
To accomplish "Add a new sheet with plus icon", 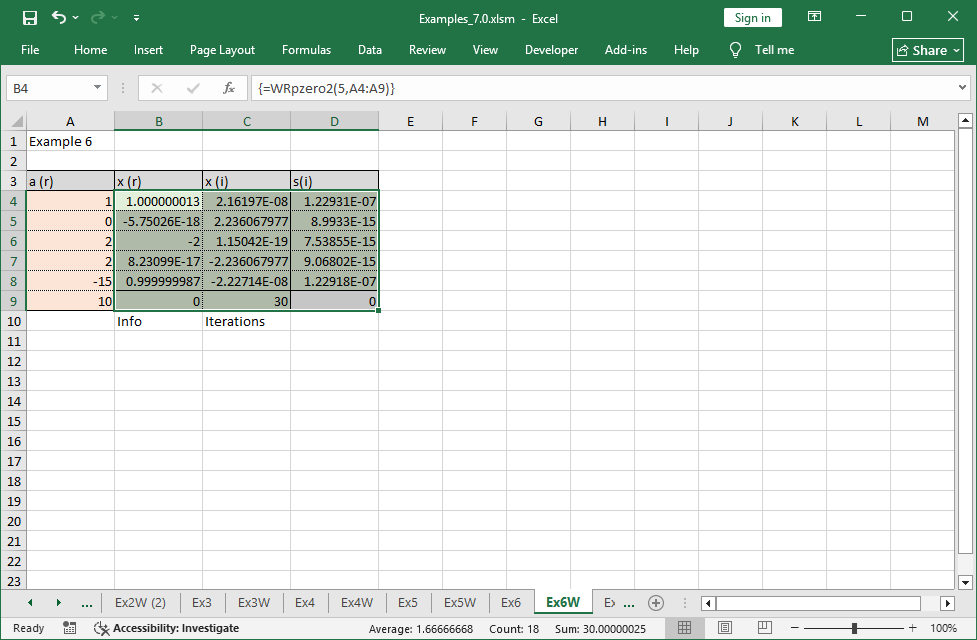I will 656,603.
